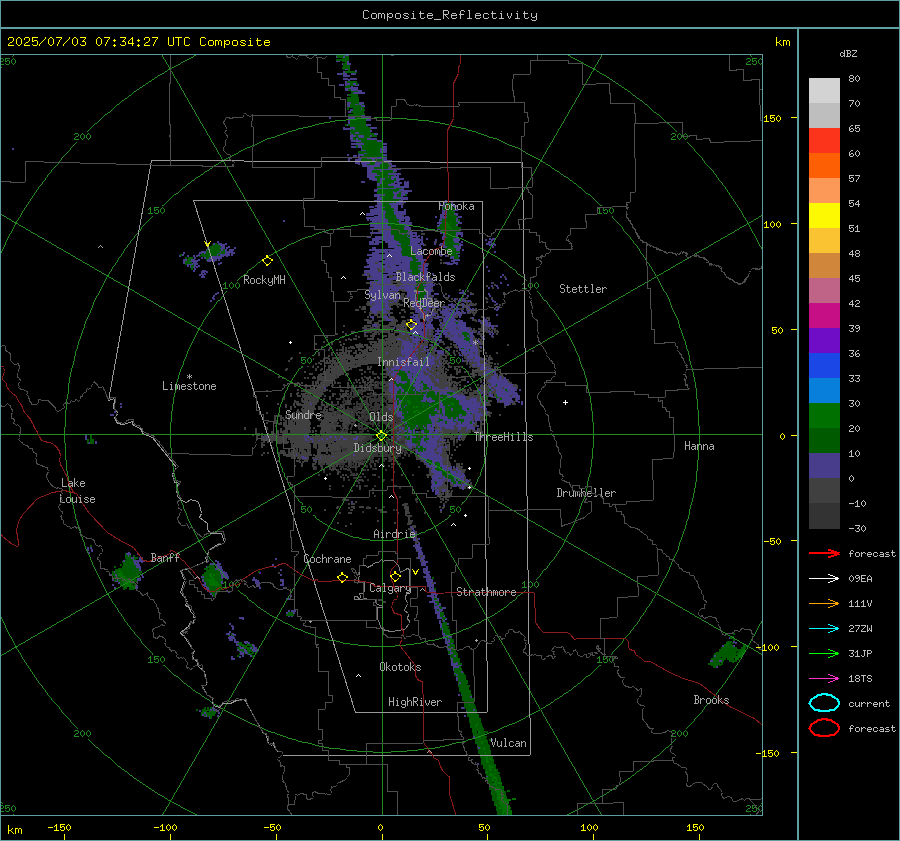Click the Composite_Reflectivity title text
The height and width of the screenshot is (841, 900).
click(450, 15)
